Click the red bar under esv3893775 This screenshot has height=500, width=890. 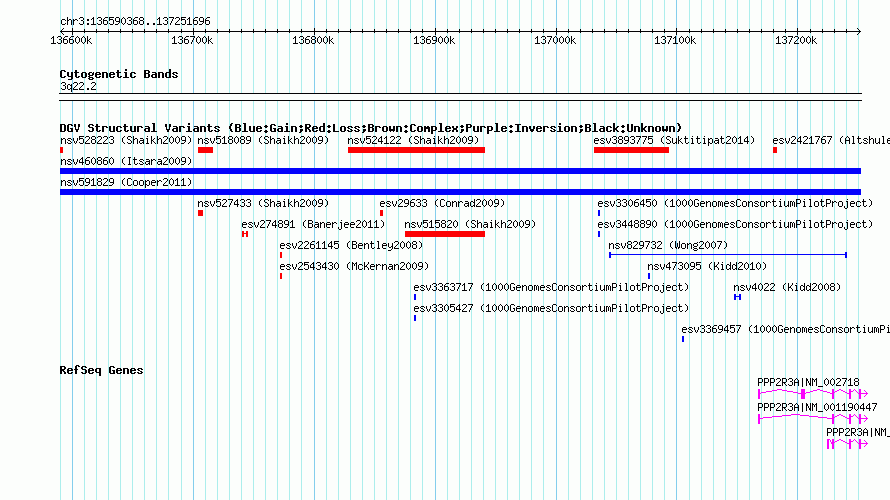631,150
